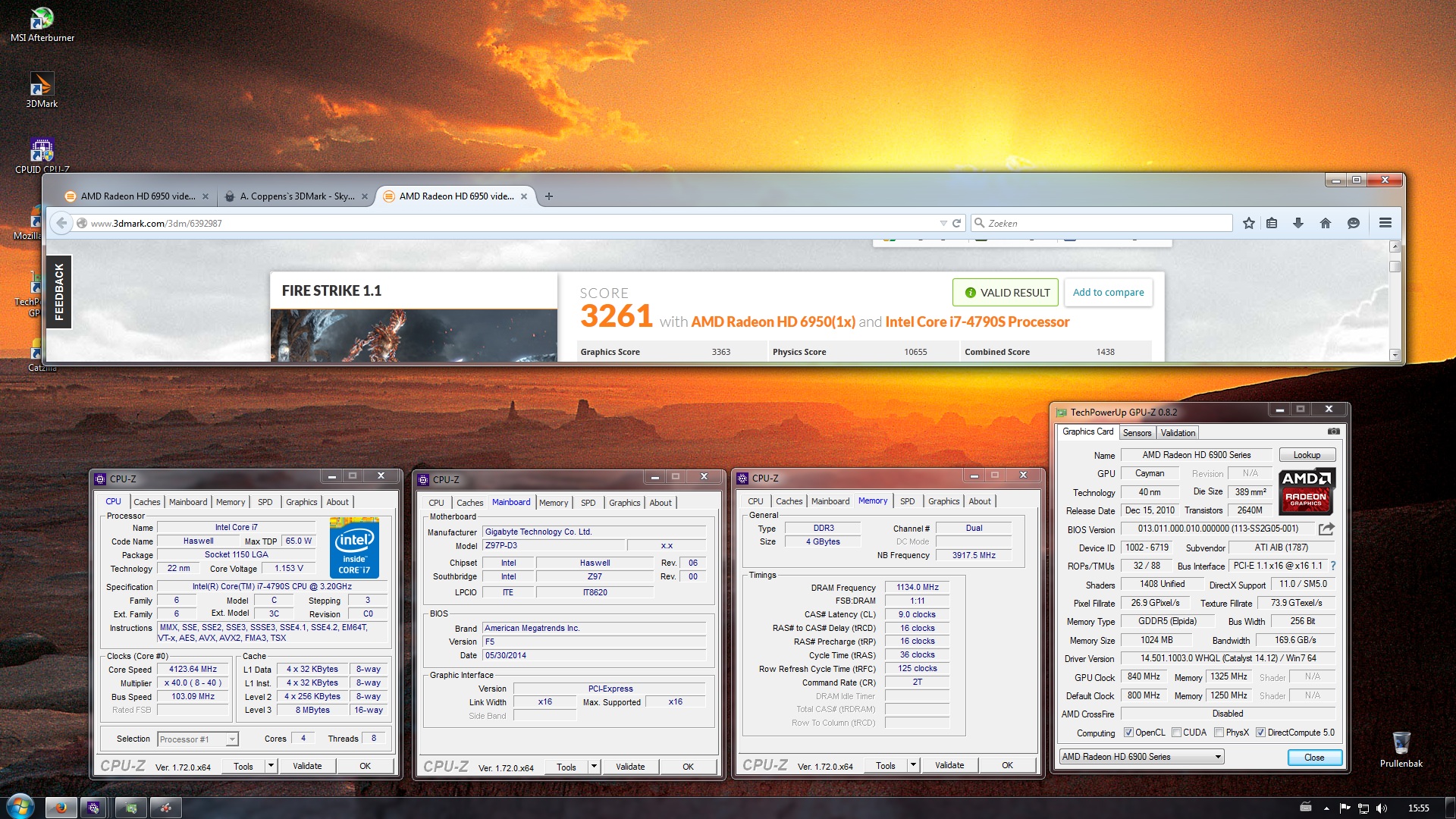Reload page with refresh icon
Viewport: 1456px width, 819px height.
[957, 223]
